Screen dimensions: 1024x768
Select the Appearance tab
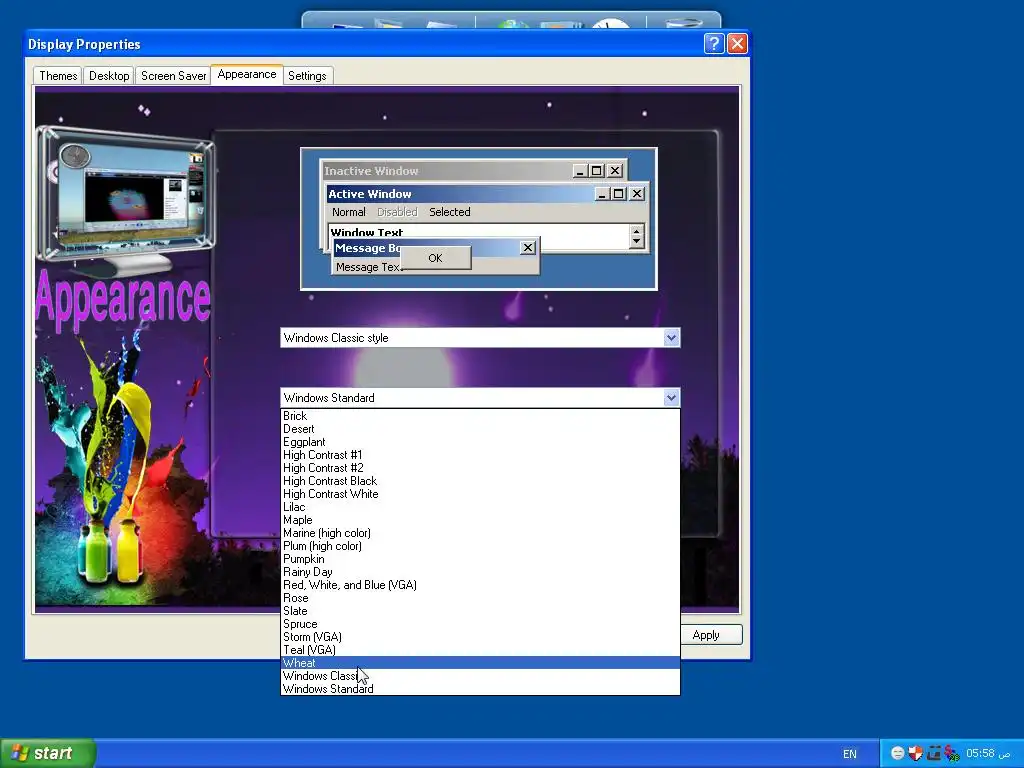[247, 74]
